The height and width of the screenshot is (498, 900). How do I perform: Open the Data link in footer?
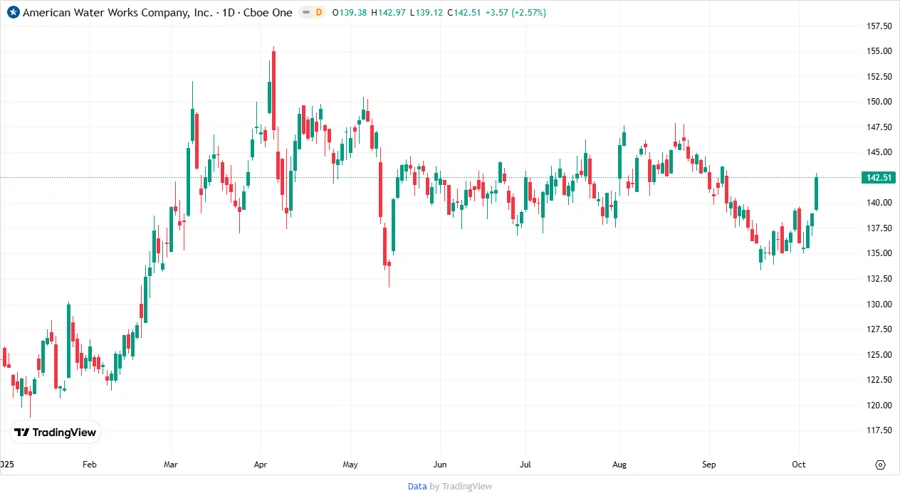417,486
